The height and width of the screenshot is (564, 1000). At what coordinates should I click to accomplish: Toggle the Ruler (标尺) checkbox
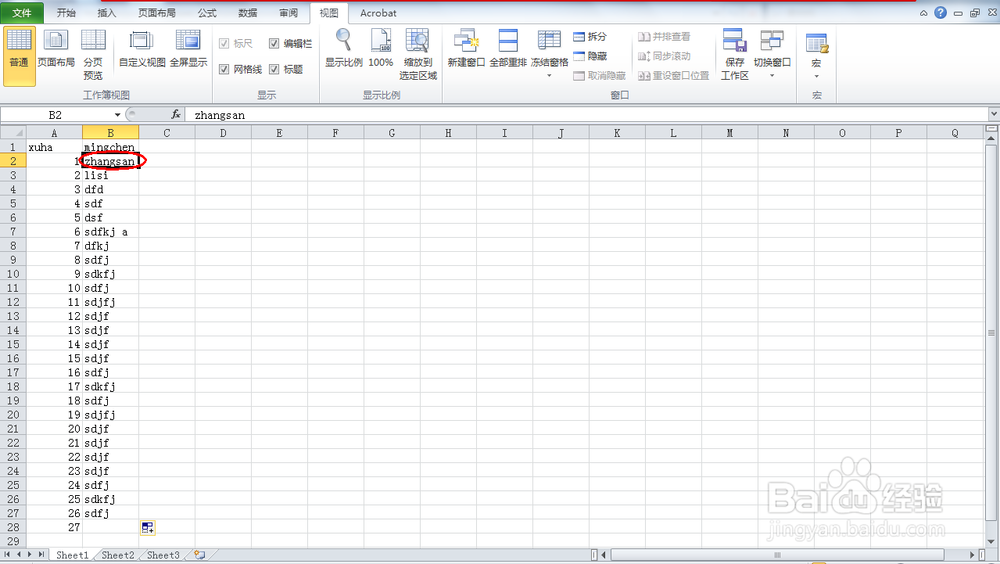(x=224, y=43)
